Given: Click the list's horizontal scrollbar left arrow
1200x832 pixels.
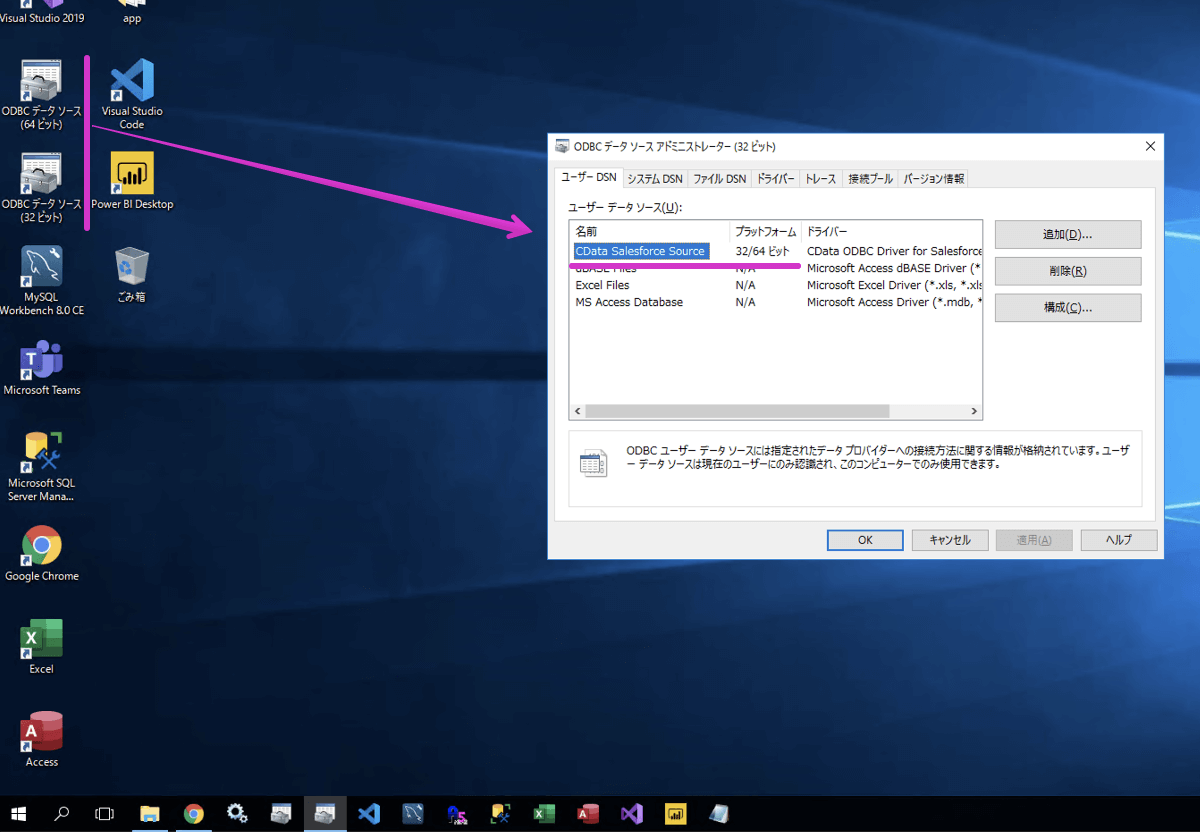Looking at the screenshot, I should click(x=578, y=411).
